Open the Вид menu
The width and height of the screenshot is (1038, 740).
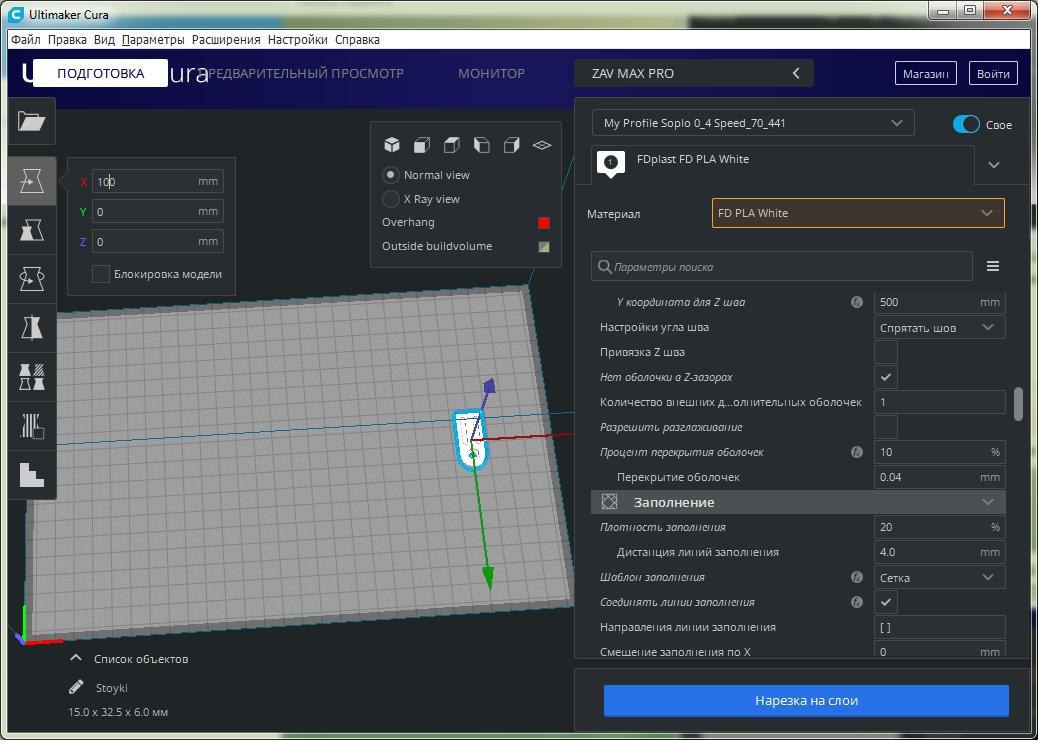104,40
